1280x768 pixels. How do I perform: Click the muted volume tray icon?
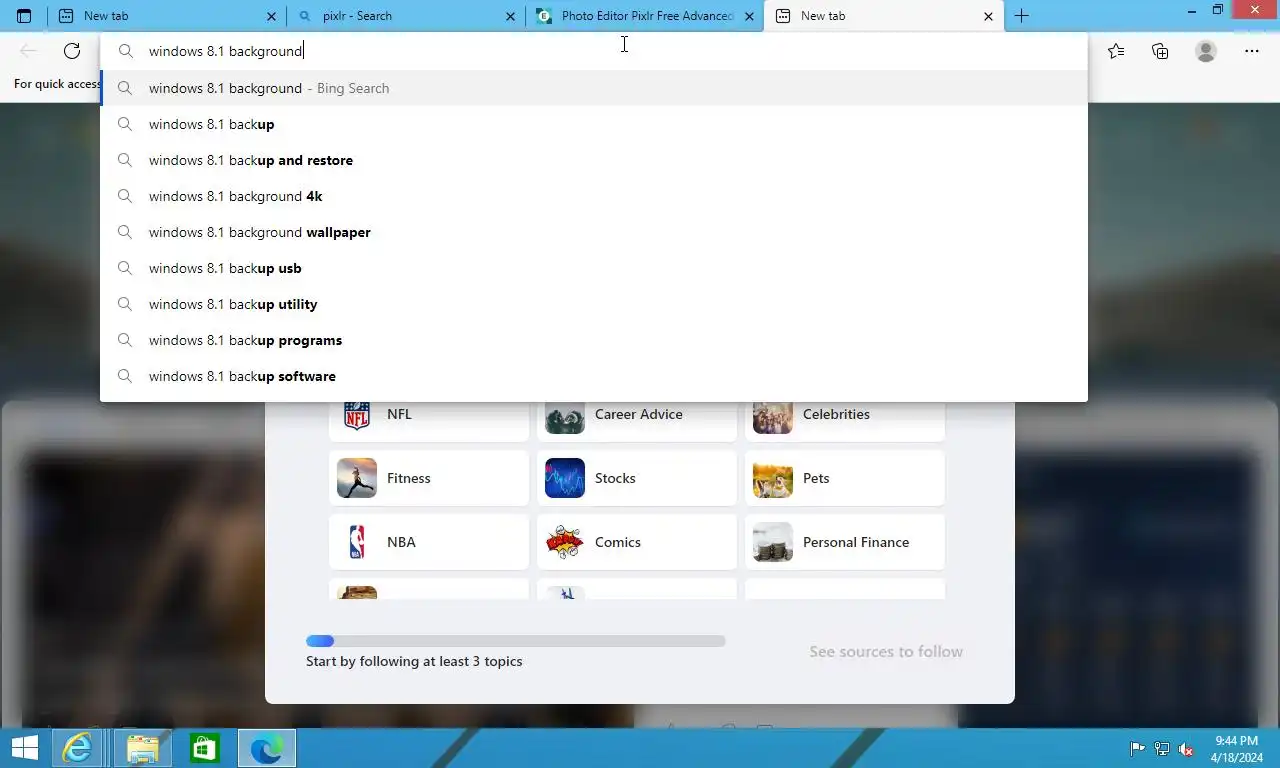click(1186, 749)
